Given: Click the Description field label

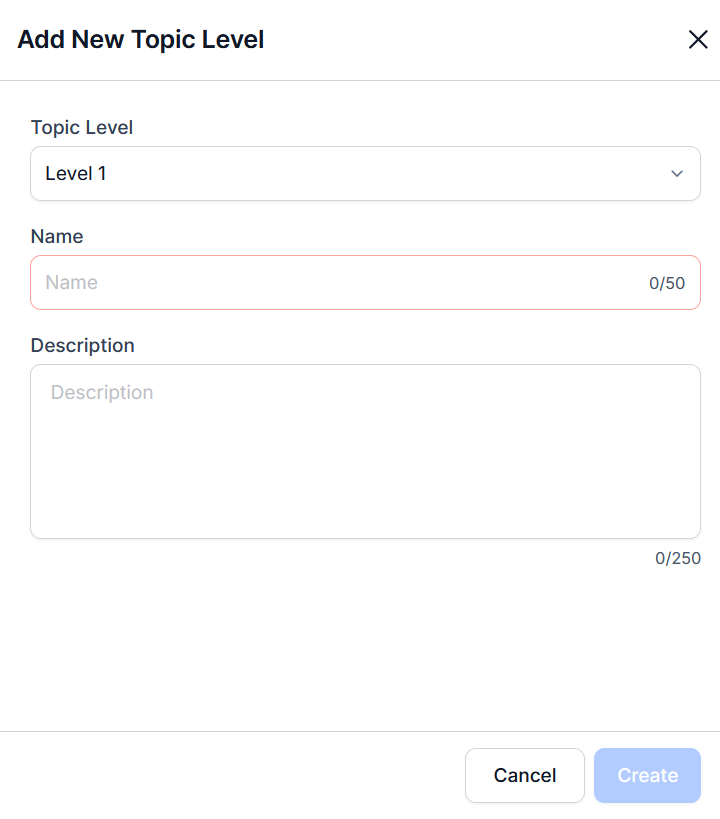Looking at the screenshot, I should click(82, 345).
